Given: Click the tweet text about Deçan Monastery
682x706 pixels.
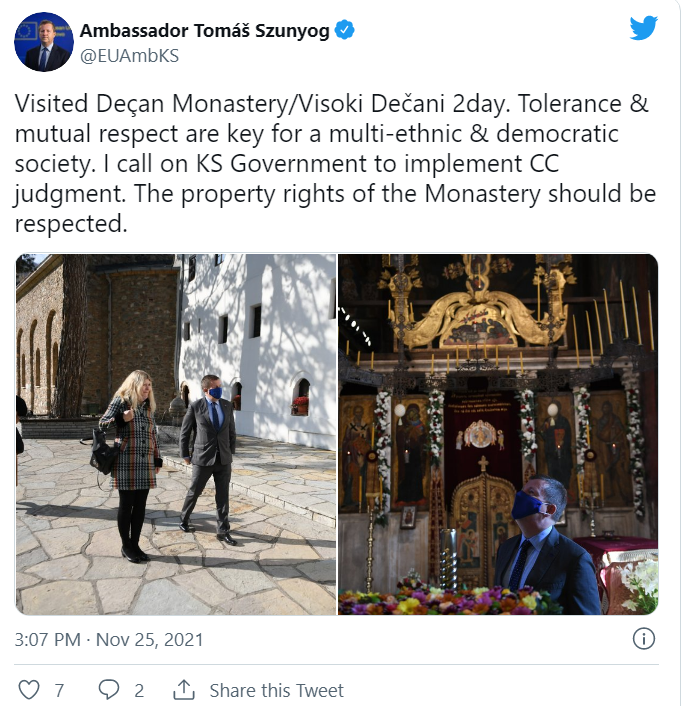Looking at the screenshot, I should tap(335, 163).
